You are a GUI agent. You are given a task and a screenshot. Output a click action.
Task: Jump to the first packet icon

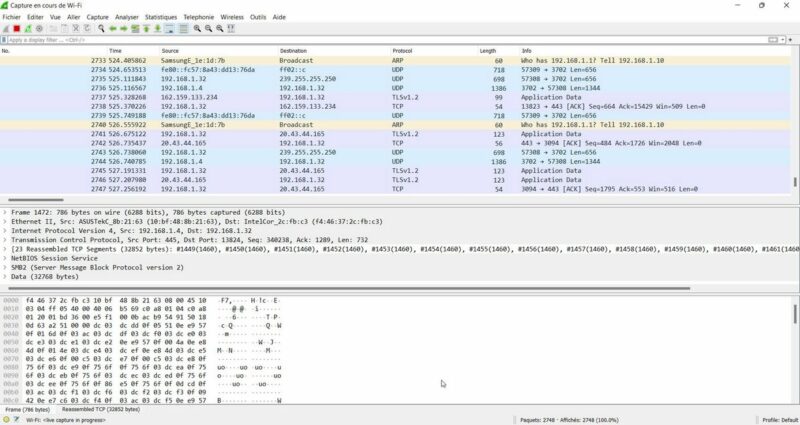[146, 29]
